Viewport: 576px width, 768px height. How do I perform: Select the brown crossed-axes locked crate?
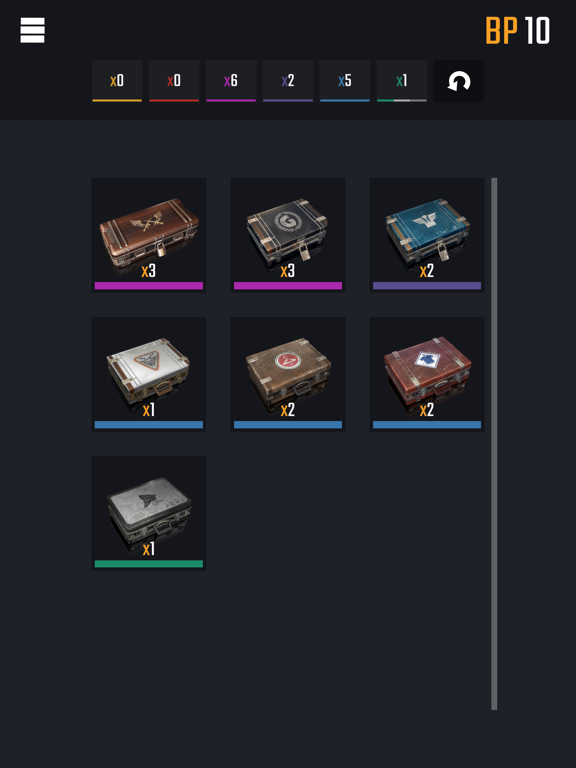pos(149,235)
